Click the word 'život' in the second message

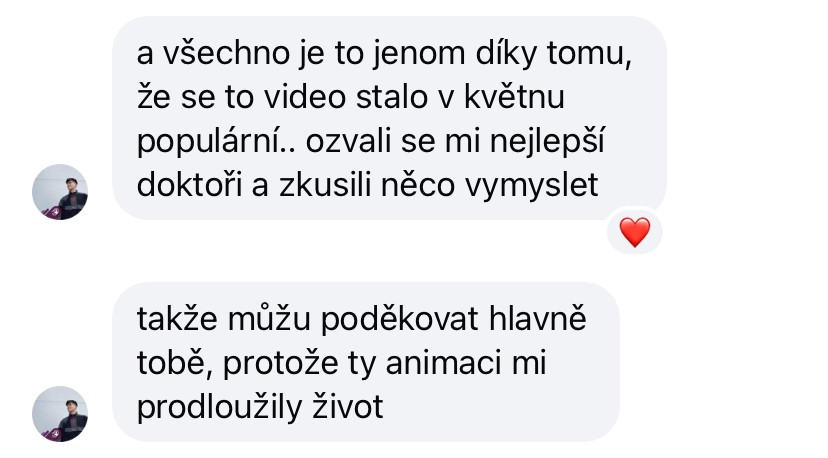click(348, 407)
